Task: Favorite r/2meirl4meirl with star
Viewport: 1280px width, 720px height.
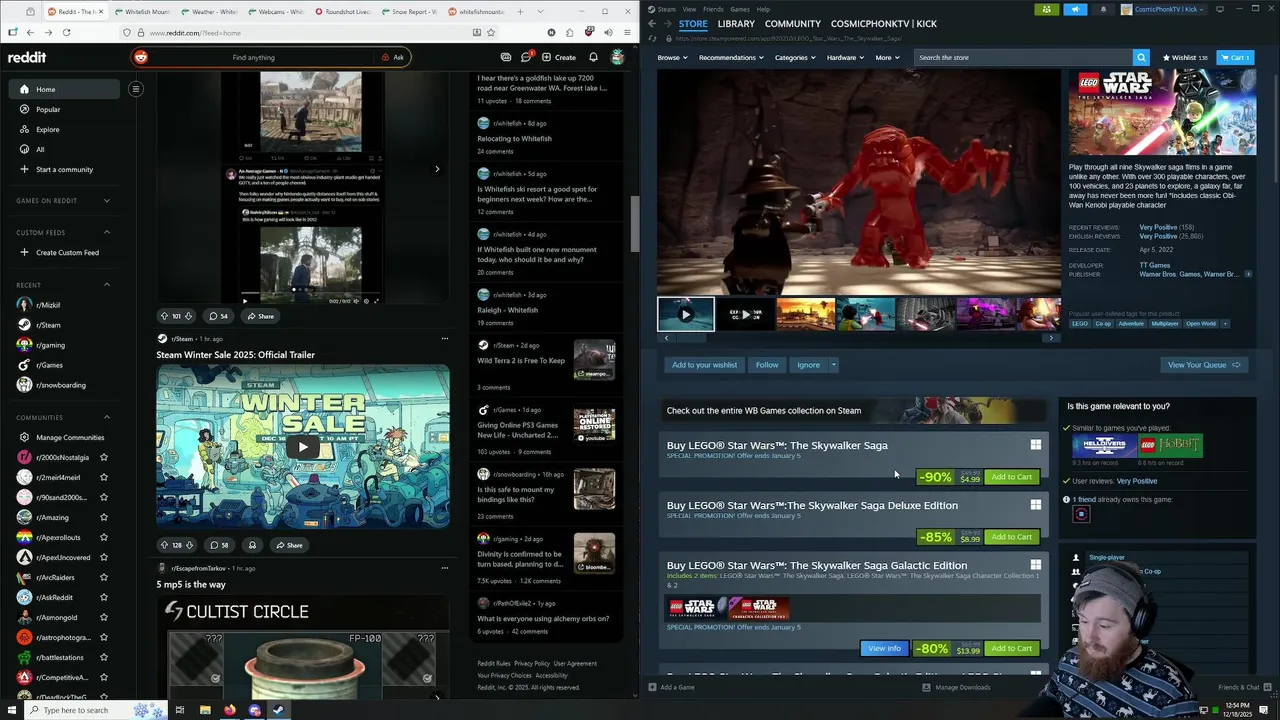Action: (103, 477)
